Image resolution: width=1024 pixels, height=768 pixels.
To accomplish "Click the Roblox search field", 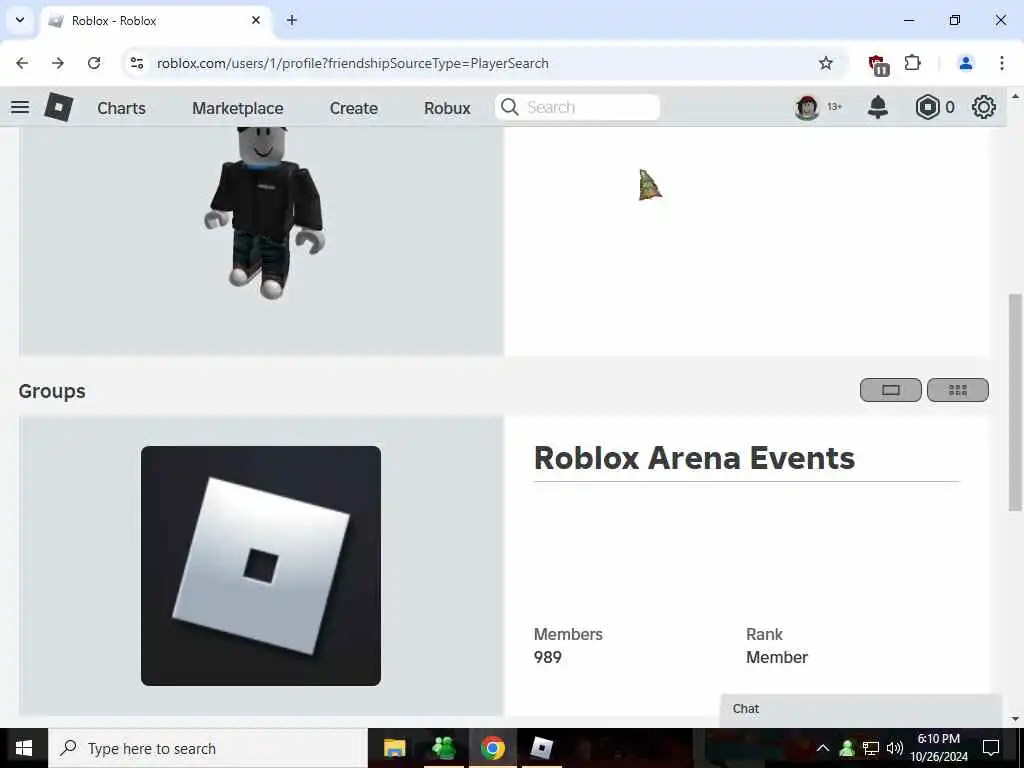I will click(577, 107).
